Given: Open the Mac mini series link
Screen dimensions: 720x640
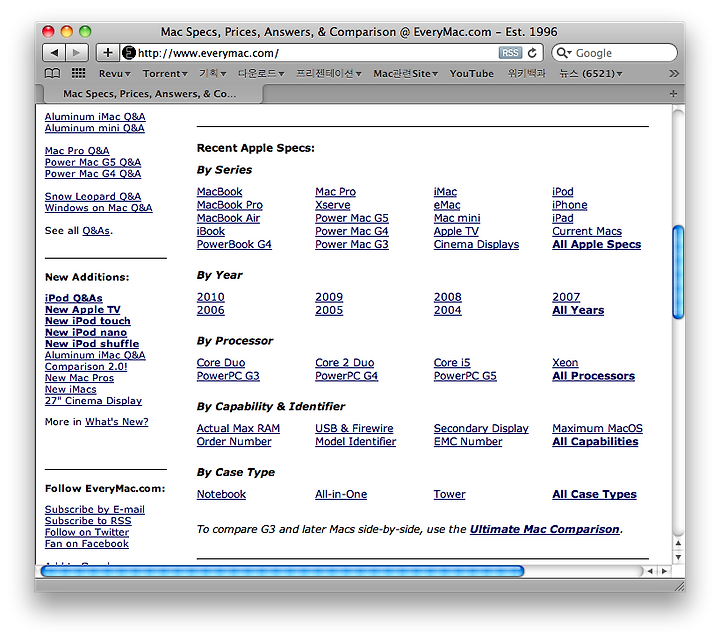Looking at the screenshot, I should click(457, 218).
